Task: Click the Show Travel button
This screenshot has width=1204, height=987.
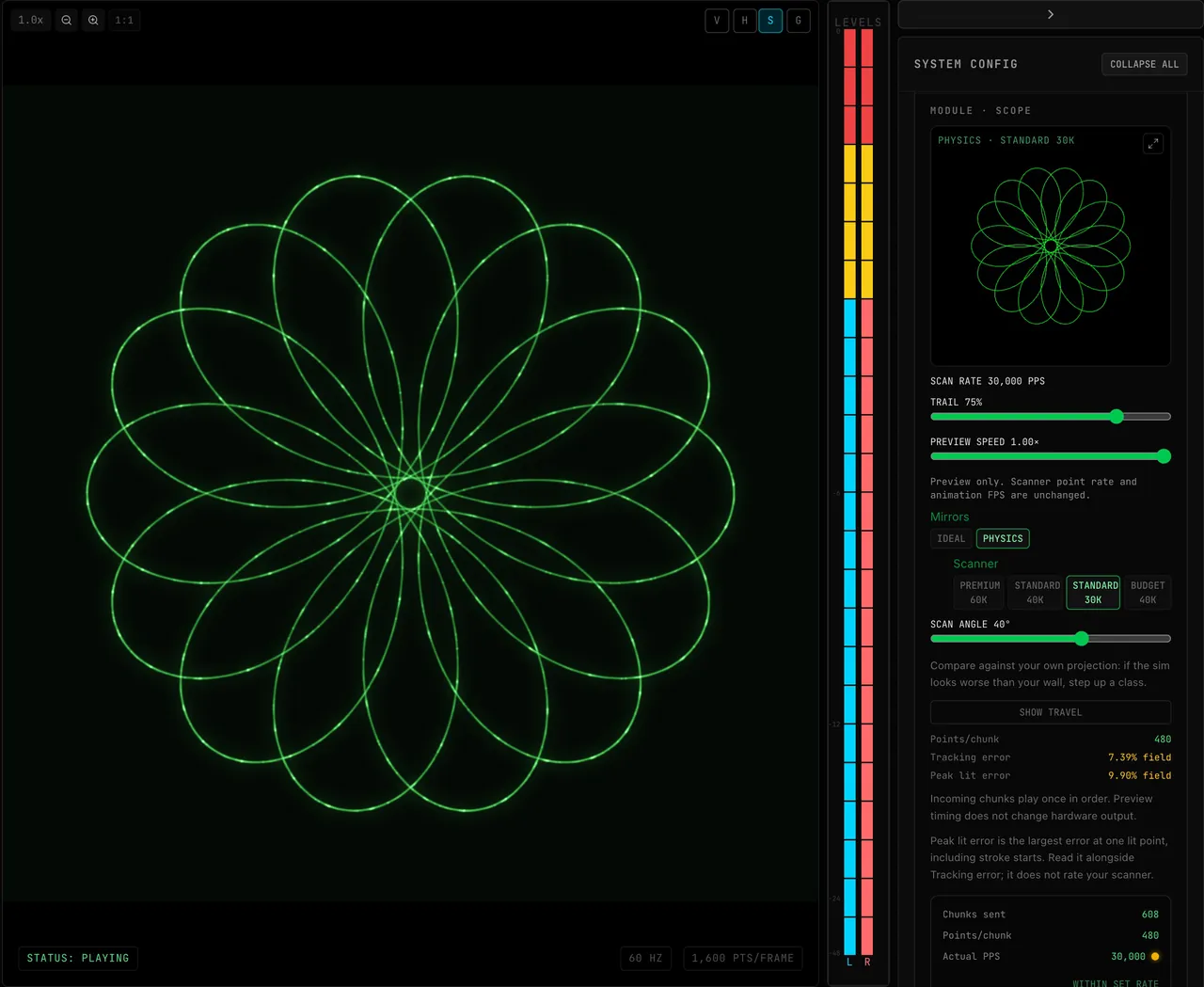Action: click(x=1051, y=712)
